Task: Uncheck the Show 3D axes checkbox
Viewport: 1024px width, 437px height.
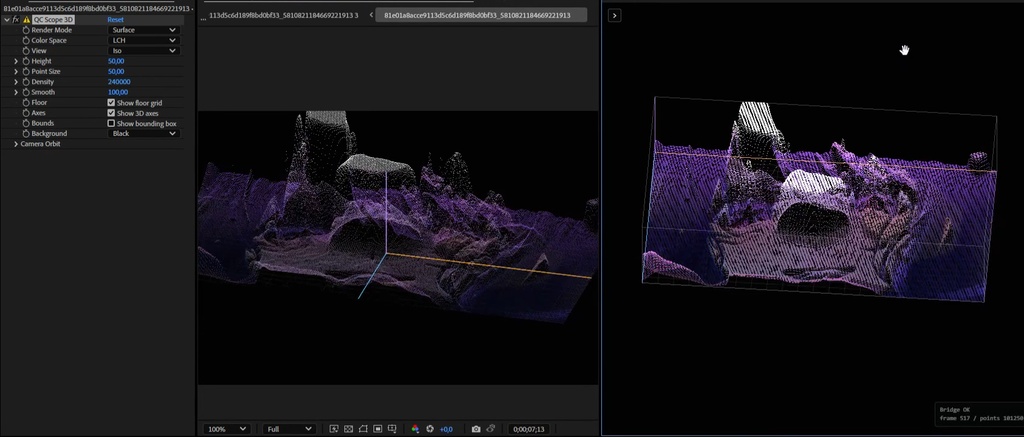Action: click(111, 113)
